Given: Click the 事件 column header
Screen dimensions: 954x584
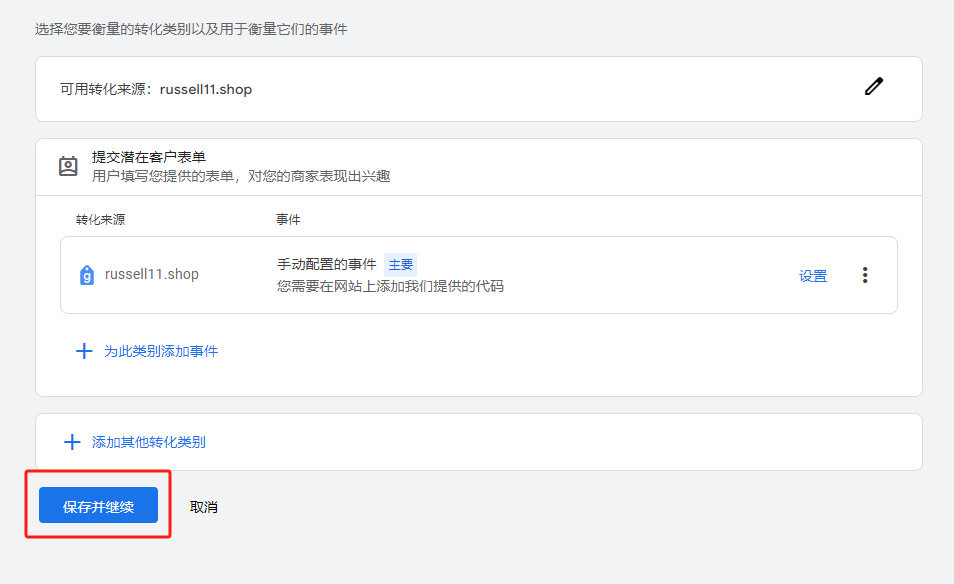Looking at the screenshot, I should pyautogui.click(x=288, y=219).
